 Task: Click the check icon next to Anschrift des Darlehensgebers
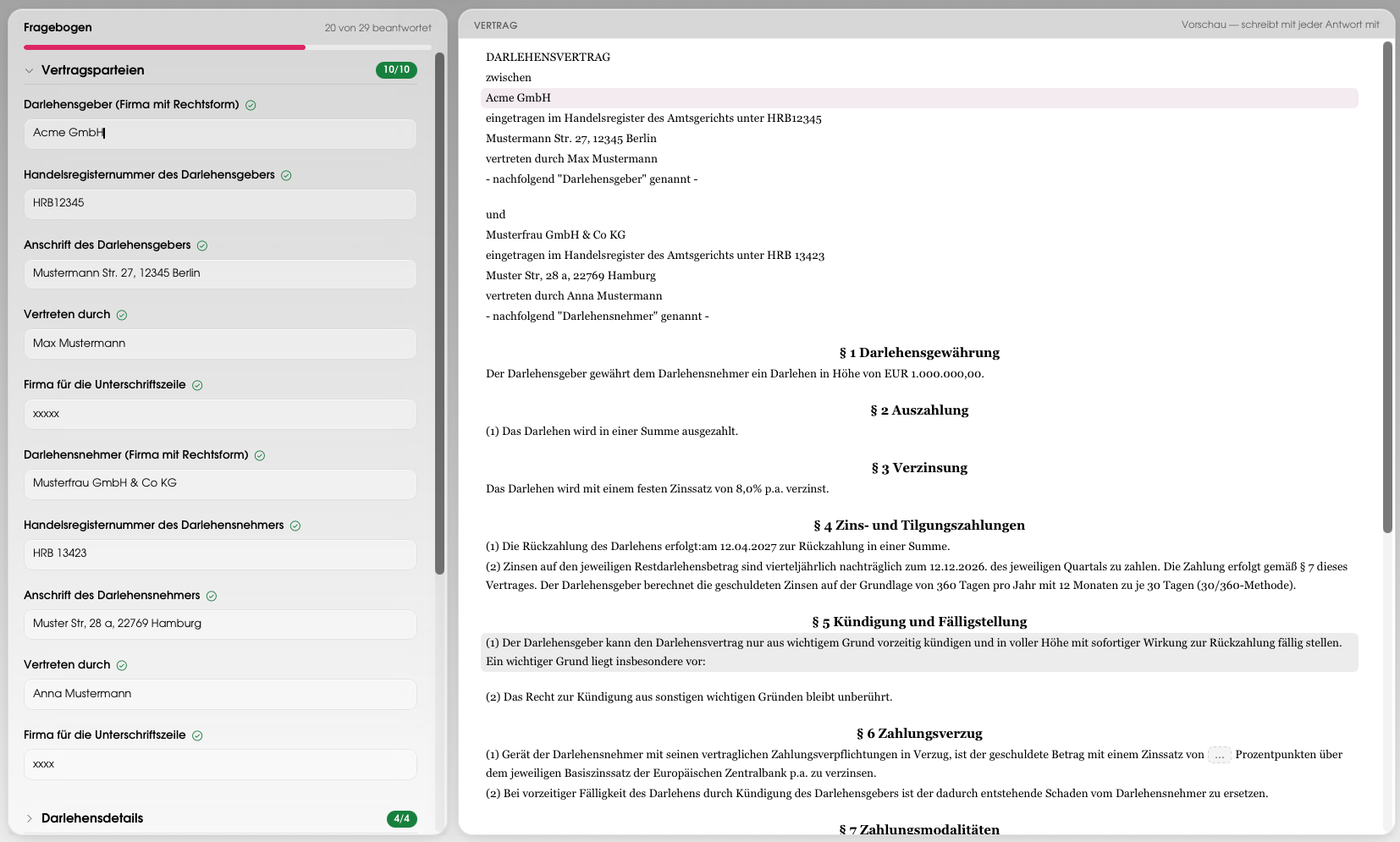(202, 245)
